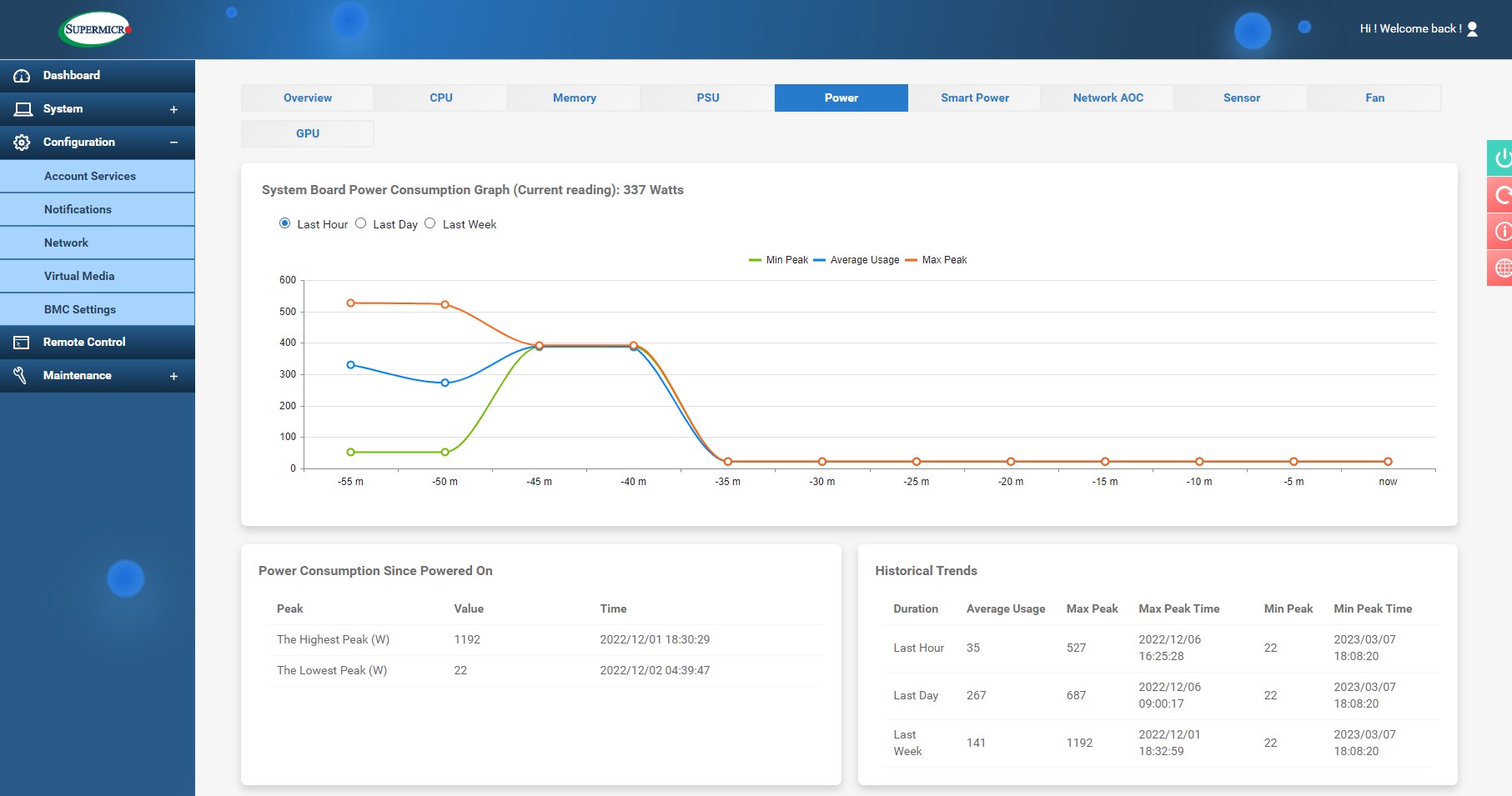Click the Configuration gear icon
The width and height of the screenshot is (1512, 796).
tap(22, 143)
